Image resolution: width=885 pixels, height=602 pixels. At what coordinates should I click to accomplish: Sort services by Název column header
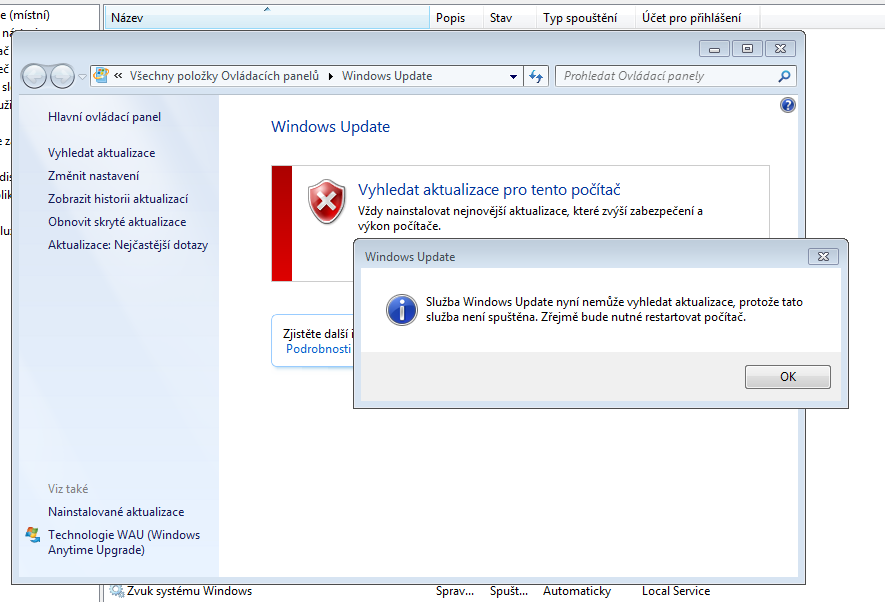pos(266,17)
